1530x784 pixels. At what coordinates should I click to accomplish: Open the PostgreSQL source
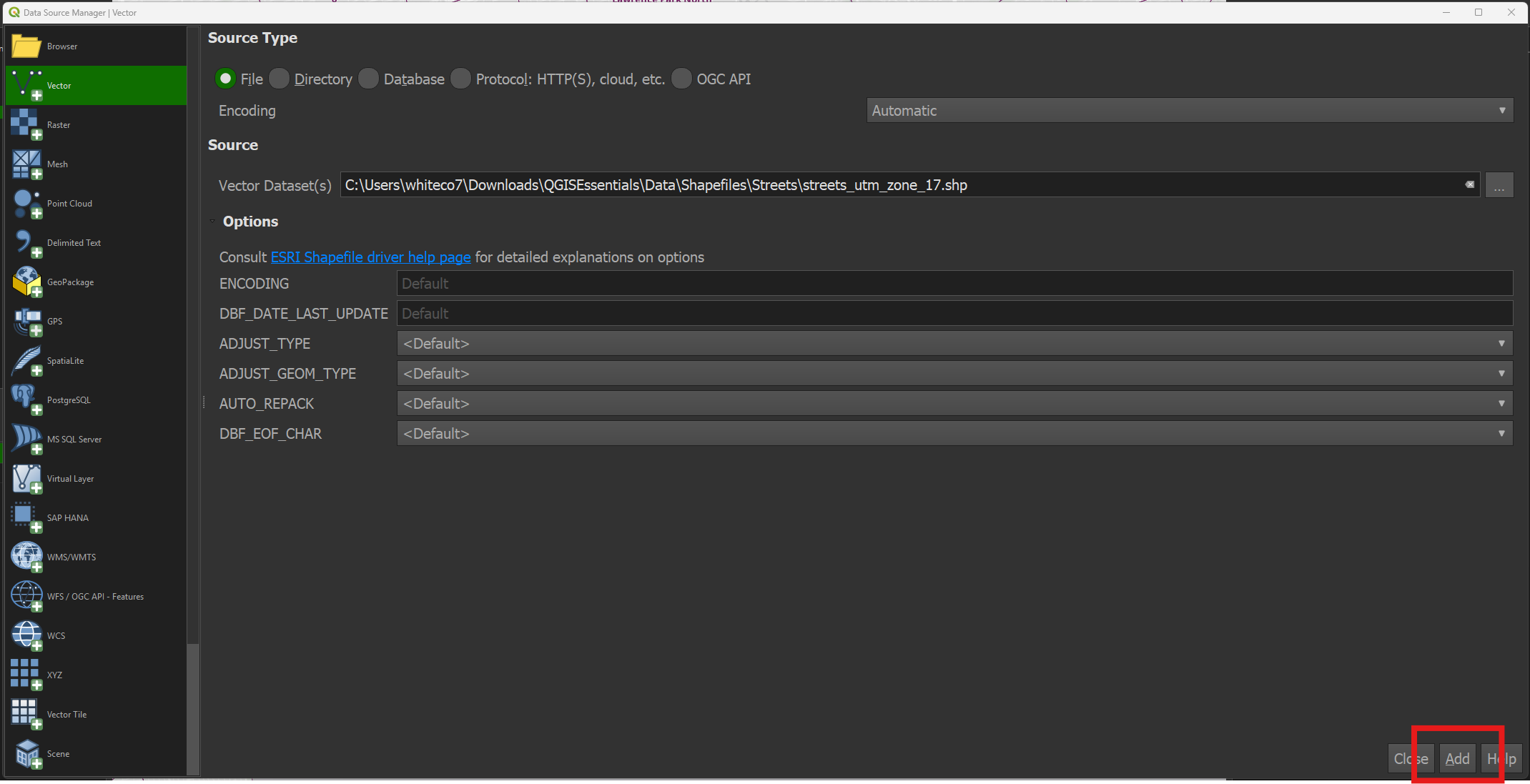(x=96, y=400)
